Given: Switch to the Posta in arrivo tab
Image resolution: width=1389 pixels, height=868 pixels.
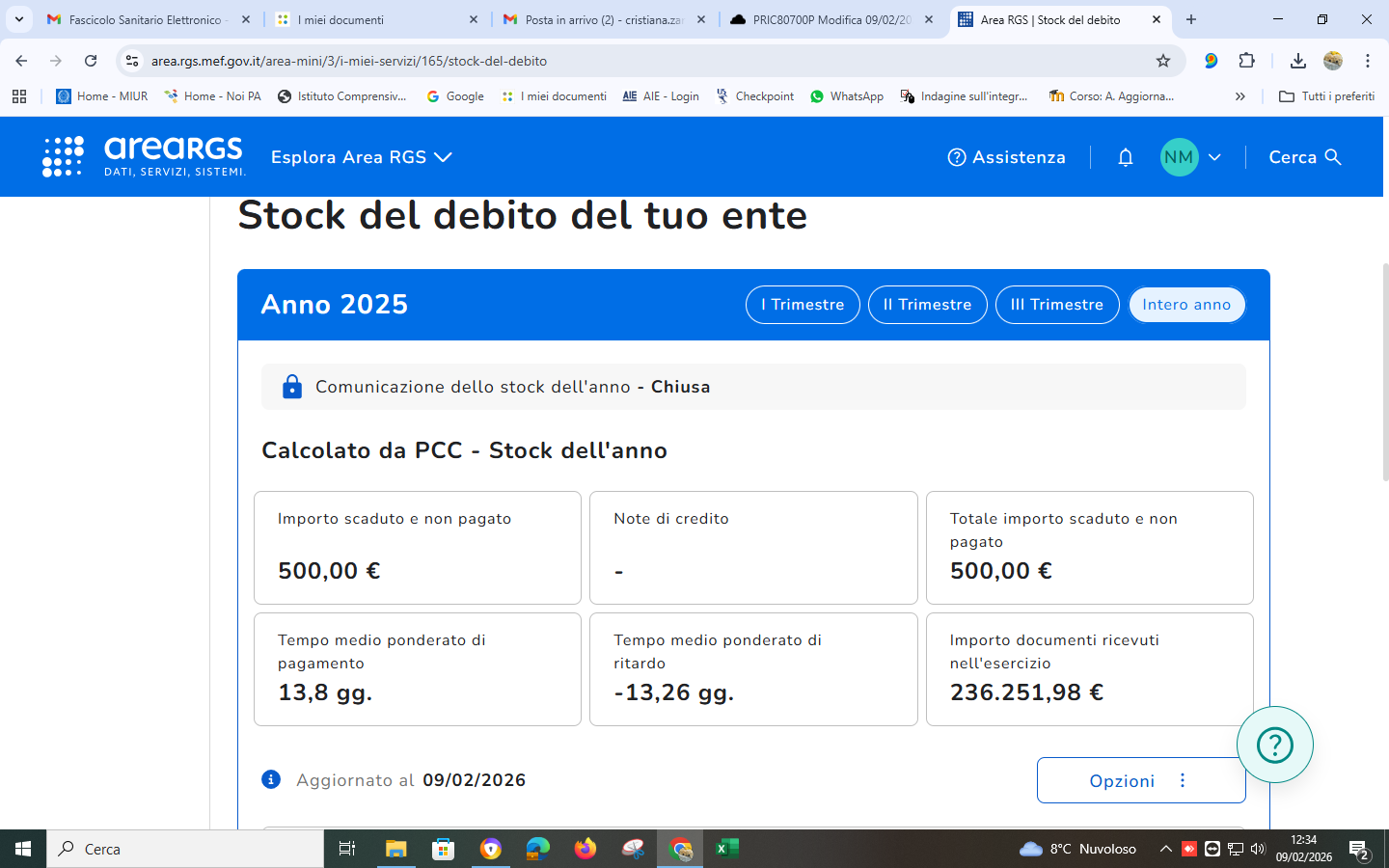Looking at the screenshot, I should tap(603, 19).
